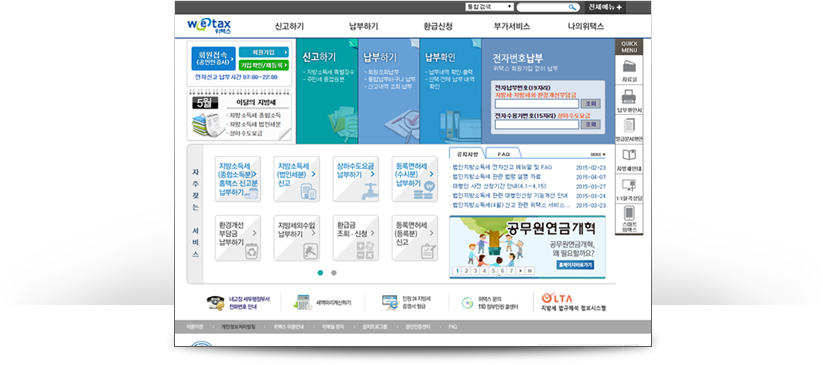Image resolution: width=823 pixels, height=365 pixels.
Task: Switch to the FAQ tab
Action: coord(503,154)
